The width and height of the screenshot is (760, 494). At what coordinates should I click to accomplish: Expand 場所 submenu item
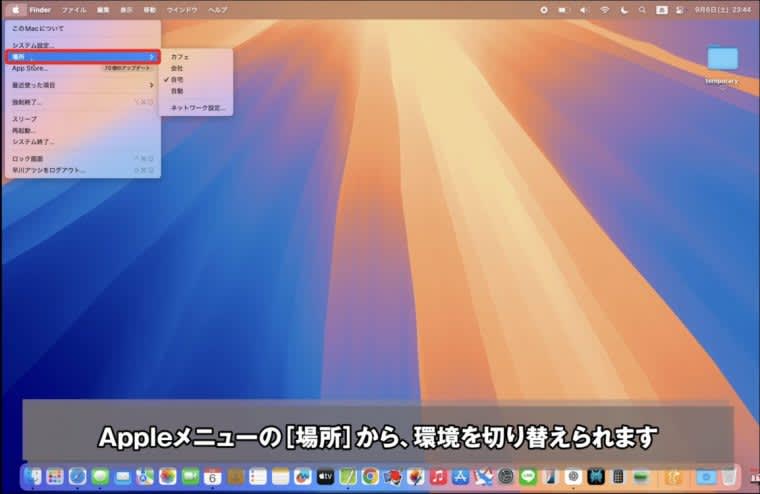pos(82,57)
